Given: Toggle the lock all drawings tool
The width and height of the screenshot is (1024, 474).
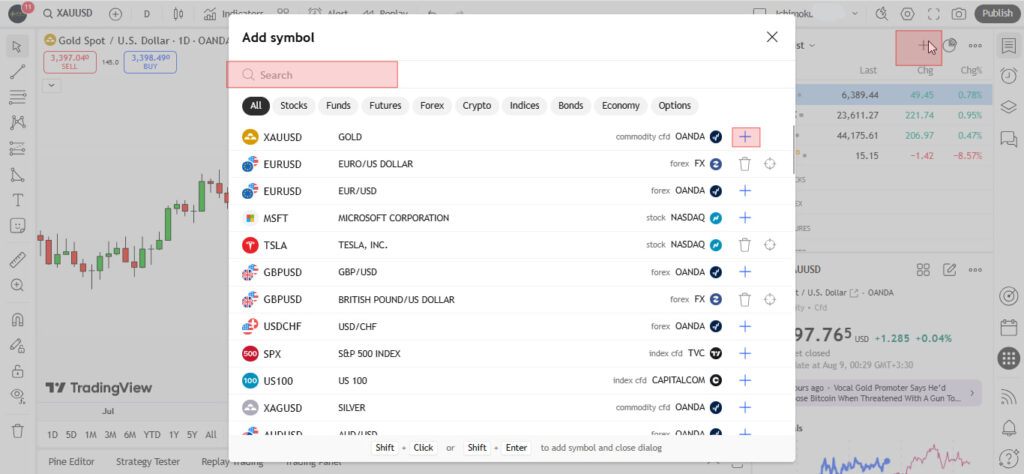Looking at the screenshot, I should [x=18, y=371].
